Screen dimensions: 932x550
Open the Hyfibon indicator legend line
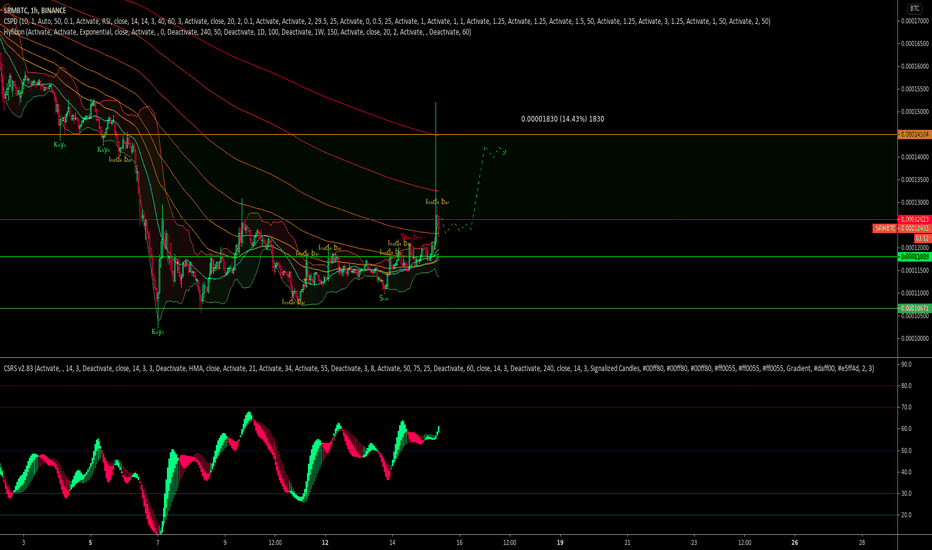point(237,32)
